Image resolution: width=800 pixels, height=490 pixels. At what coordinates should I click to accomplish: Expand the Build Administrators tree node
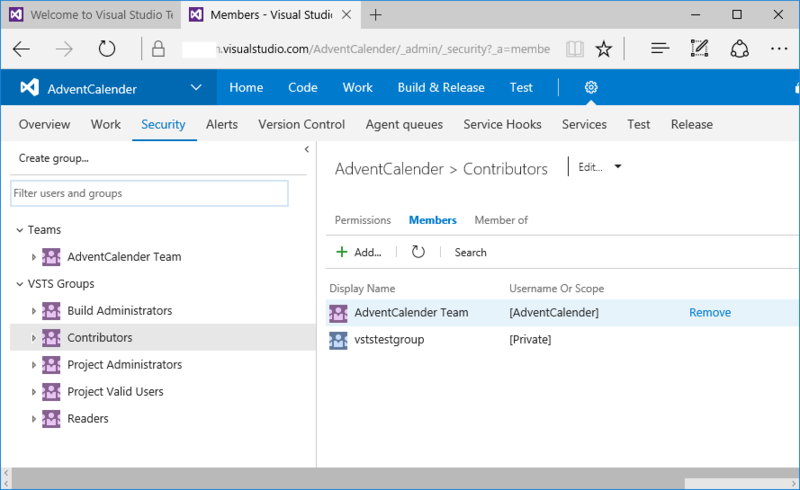pyautogui.click(x=34, y=311)
